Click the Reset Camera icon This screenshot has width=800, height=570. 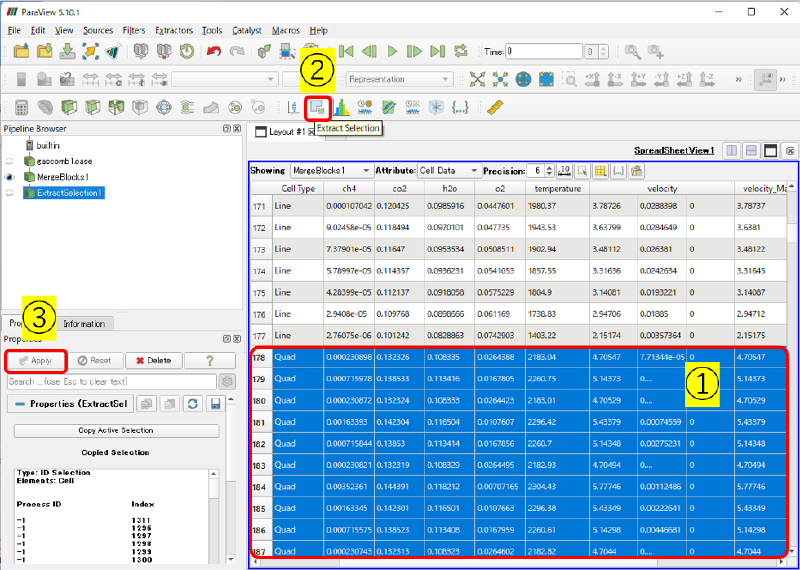tap(477, 79)
